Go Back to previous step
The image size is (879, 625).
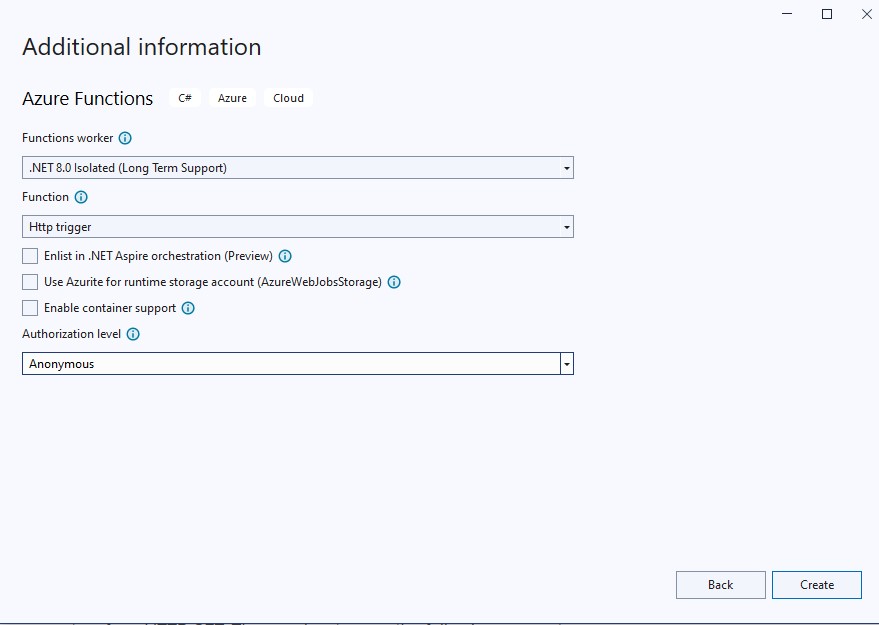pos(720,585)
